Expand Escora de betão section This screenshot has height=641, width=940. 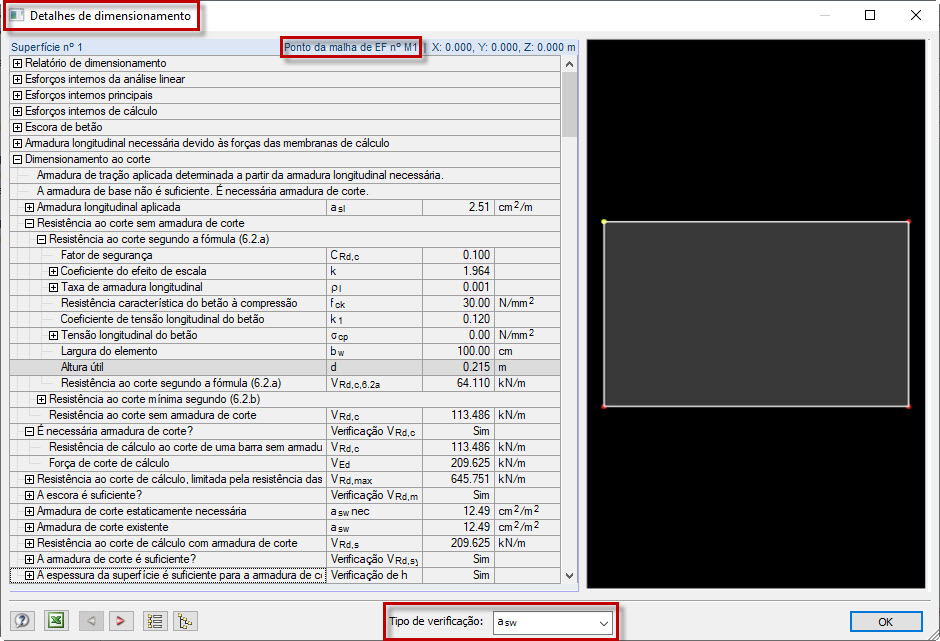[x=16, y=127]
